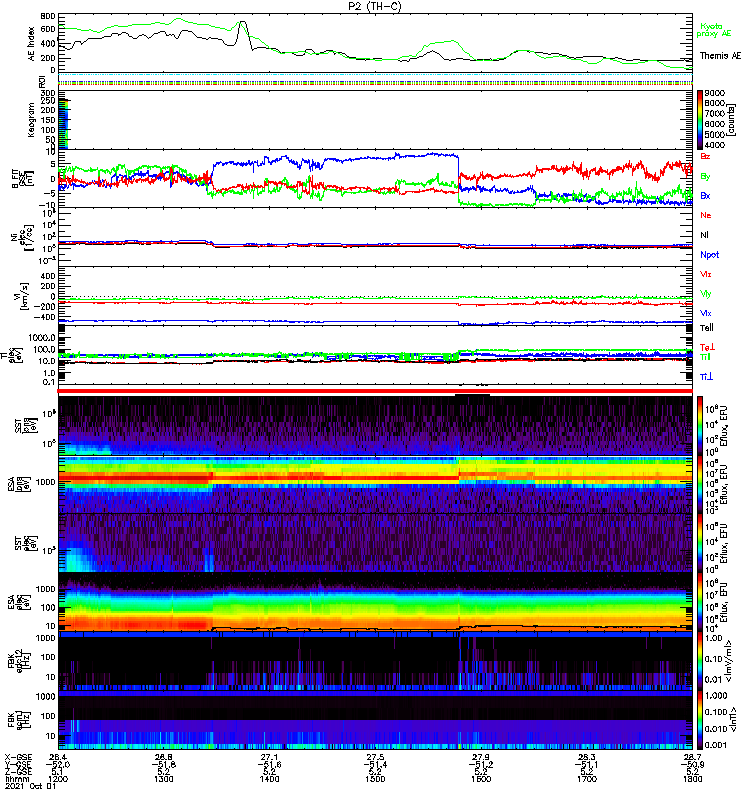750x800 pixels.
Task: Click the blue Bx legend label
Action: [x=705, y=195]
